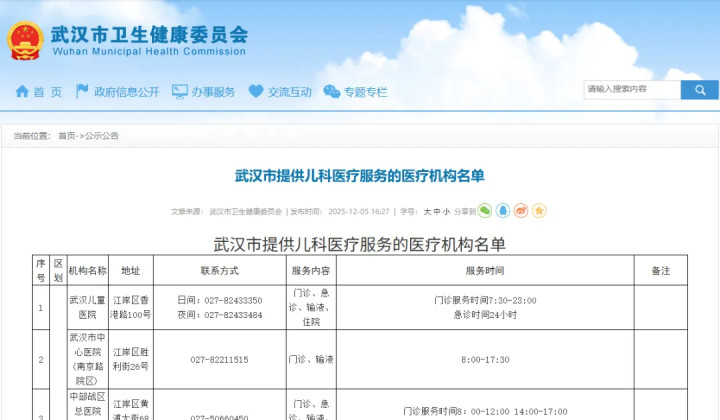720x420 pixels.
Task: Click the national emblem logo
Action: coord(25,41)
